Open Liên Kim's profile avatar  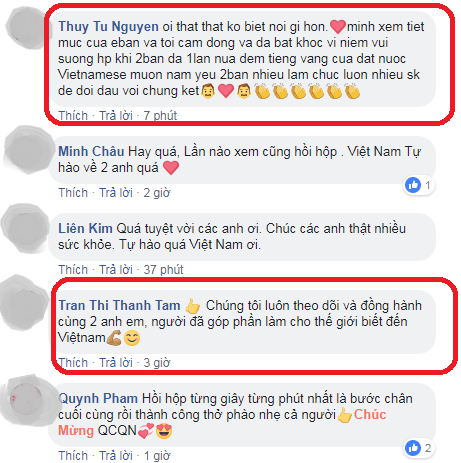click(25, 228)
